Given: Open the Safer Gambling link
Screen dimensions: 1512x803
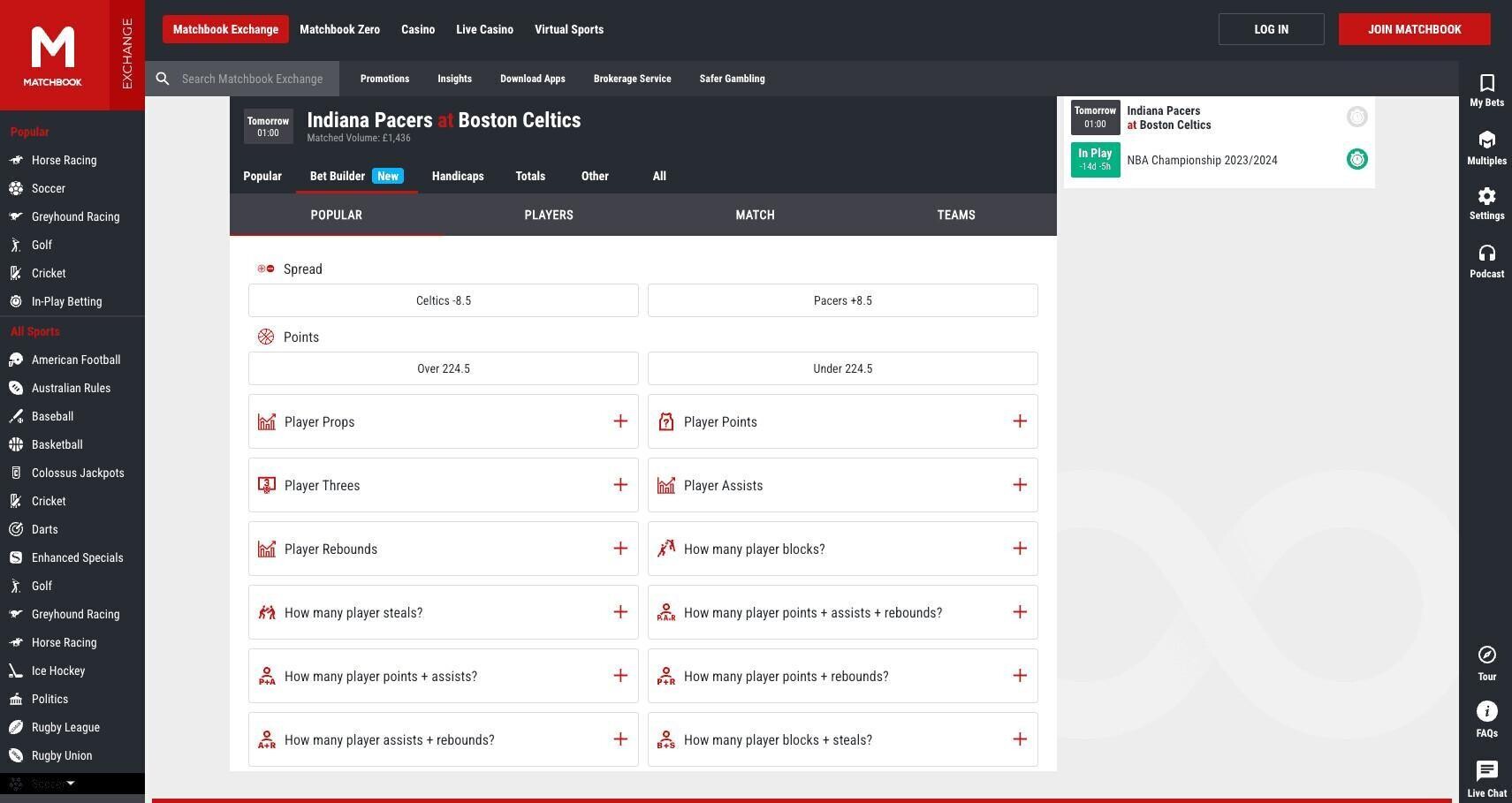Looking at the screenshot, I should click(732, 79).
